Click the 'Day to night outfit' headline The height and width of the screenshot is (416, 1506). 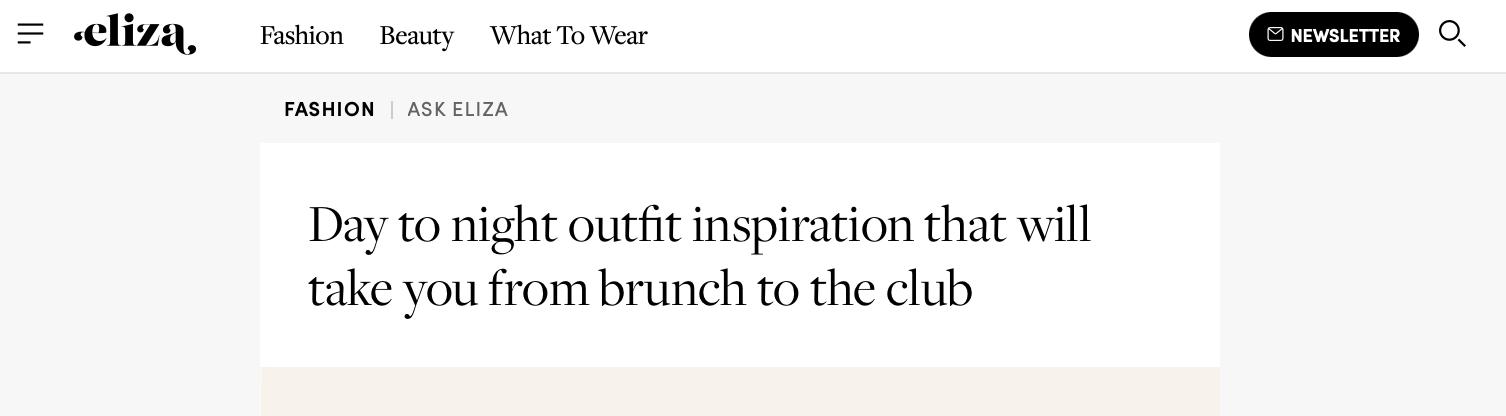pyautogui.click(x=698, y=225)
